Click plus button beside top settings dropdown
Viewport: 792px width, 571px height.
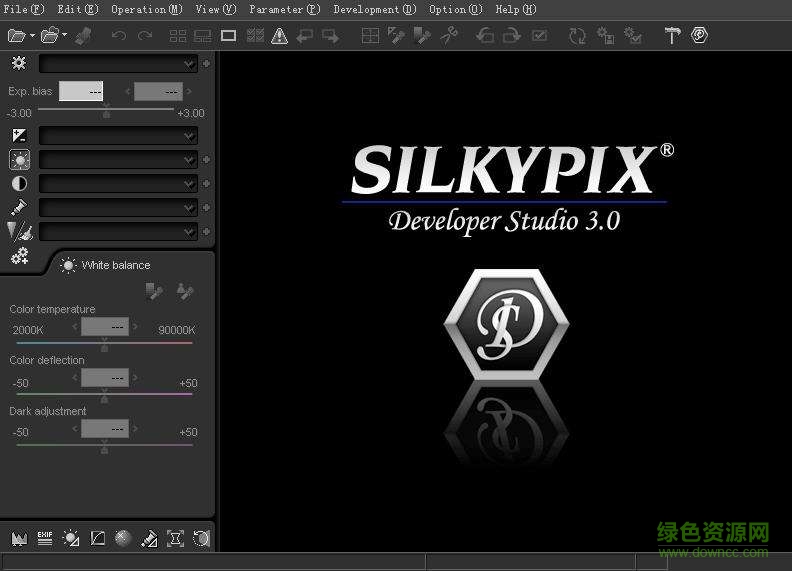[206, 63]
